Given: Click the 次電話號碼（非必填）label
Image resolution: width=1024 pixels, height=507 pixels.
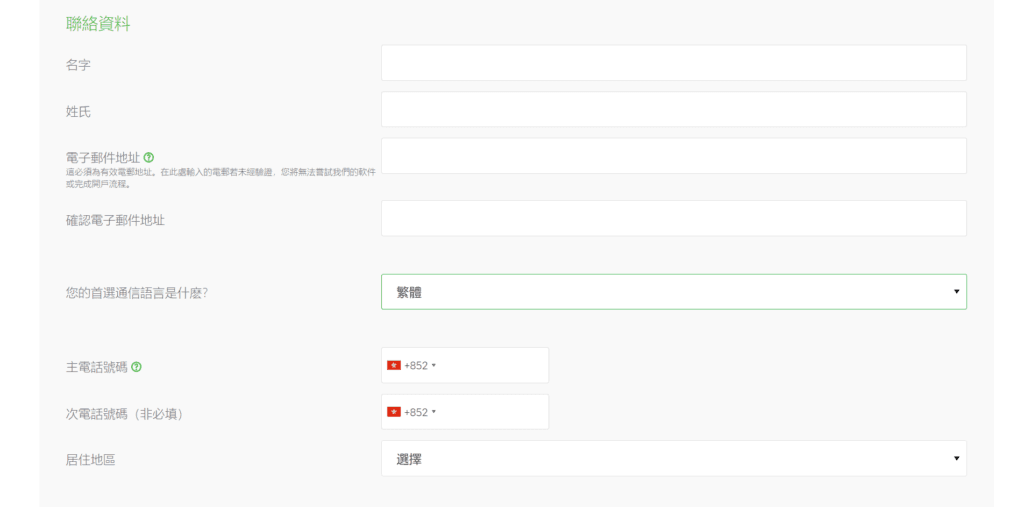Looking at the screenshot, I should [125, 414].
